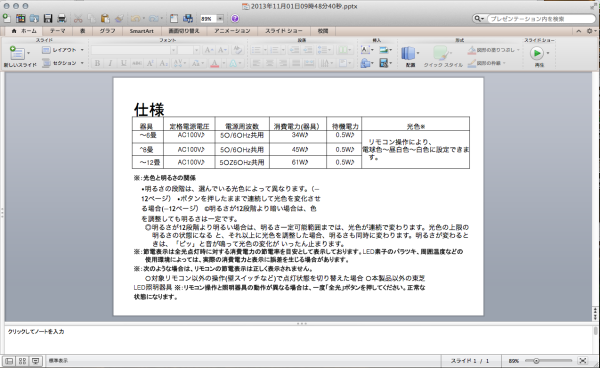Open the SmartArt tab

tap(141, 31)
